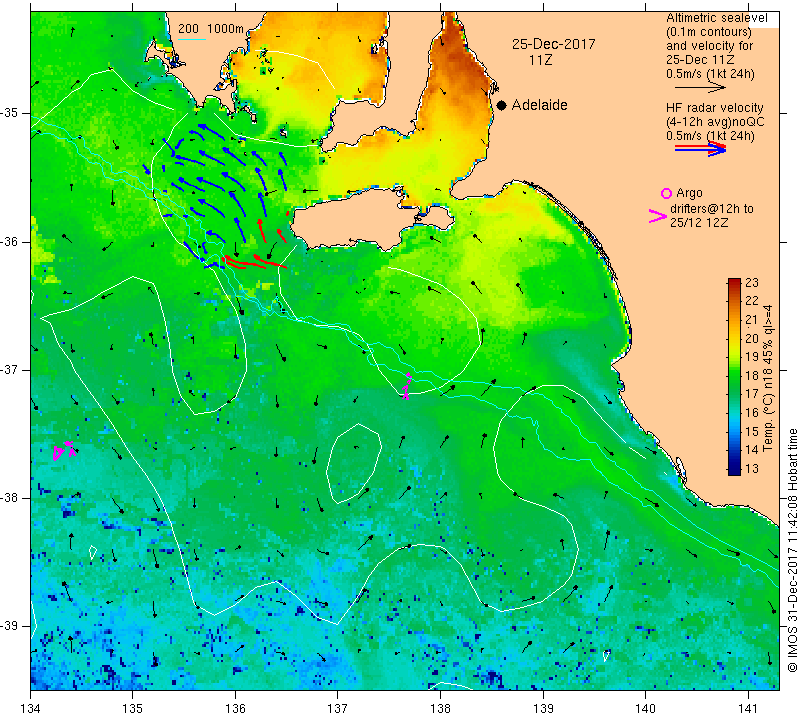Click the '11Z' time label

(x=540, y=60)
